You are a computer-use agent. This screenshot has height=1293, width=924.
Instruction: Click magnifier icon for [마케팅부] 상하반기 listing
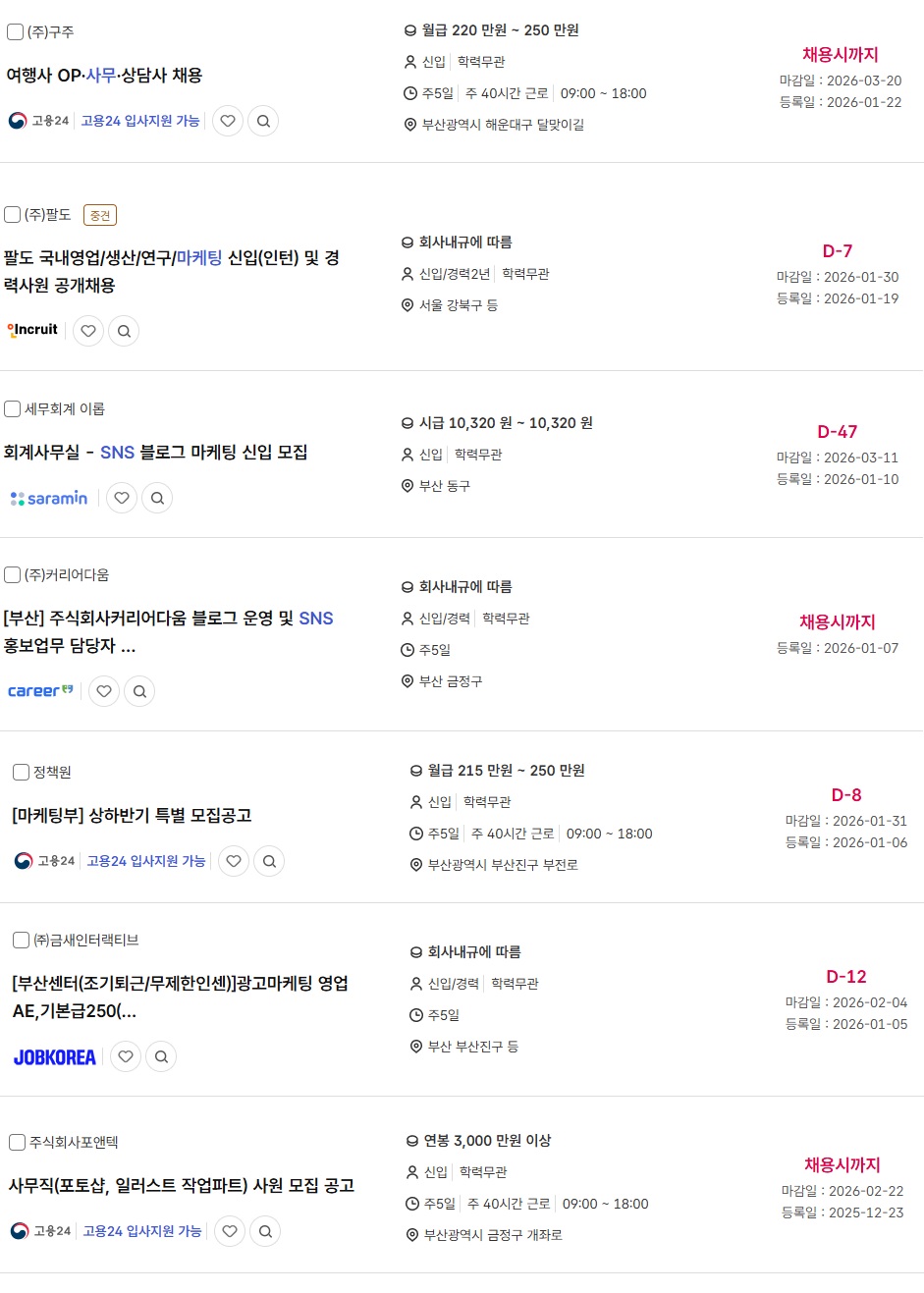[x=269, y=861]
